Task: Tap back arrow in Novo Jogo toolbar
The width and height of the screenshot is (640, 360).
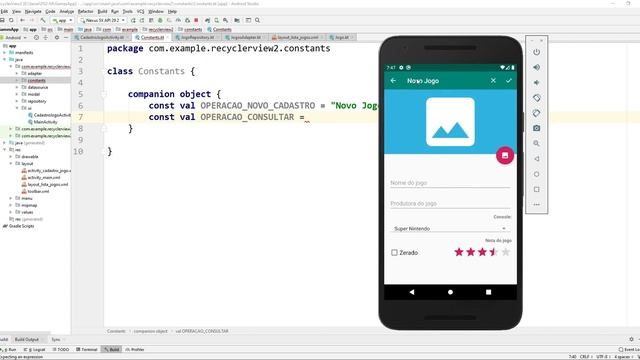Action: pos(393,81)
